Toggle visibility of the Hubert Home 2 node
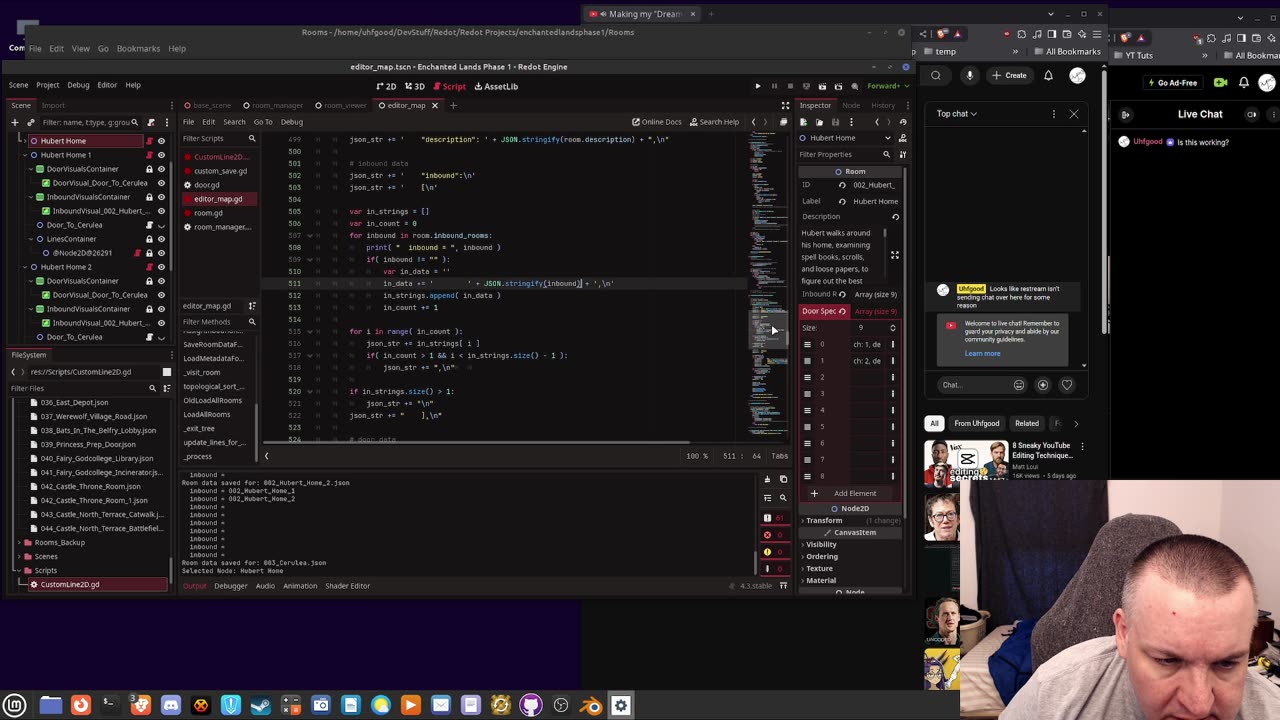 click(161, 267)
